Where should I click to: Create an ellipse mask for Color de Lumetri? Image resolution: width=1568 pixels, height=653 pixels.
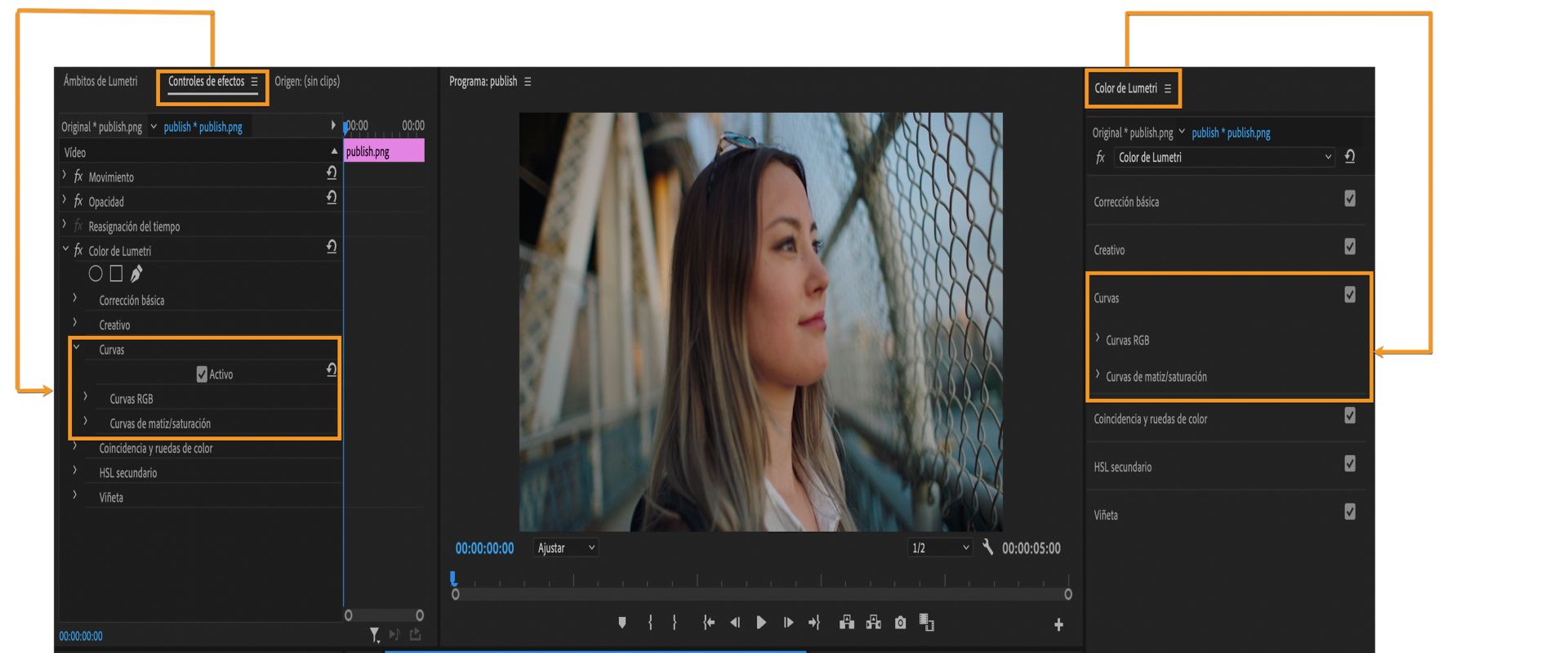pyautogui.click(x=96, y=274)
